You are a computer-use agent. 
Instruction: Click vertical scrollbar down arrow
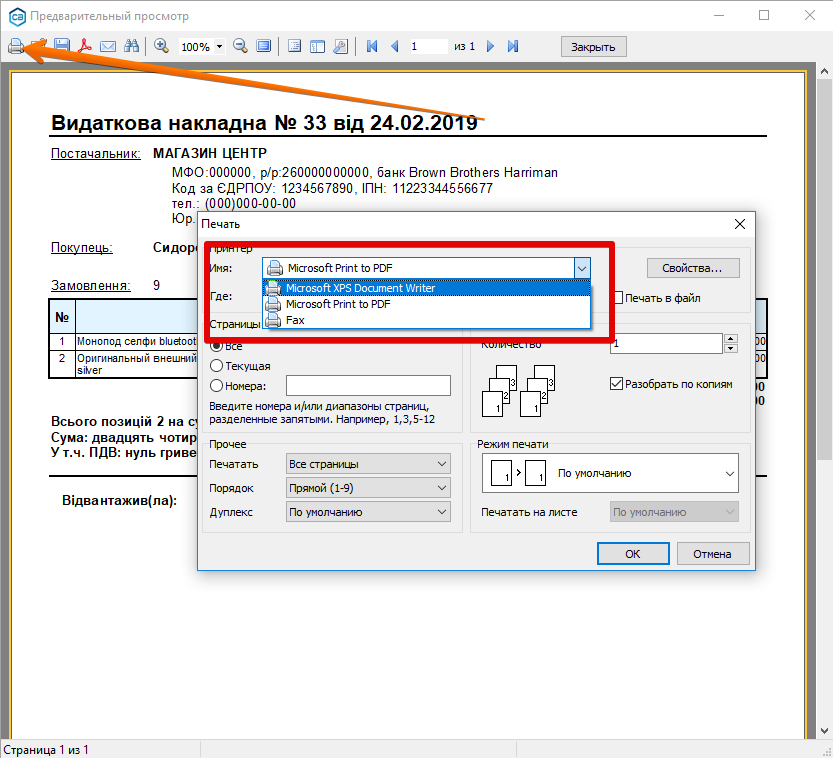coord(824,731)
